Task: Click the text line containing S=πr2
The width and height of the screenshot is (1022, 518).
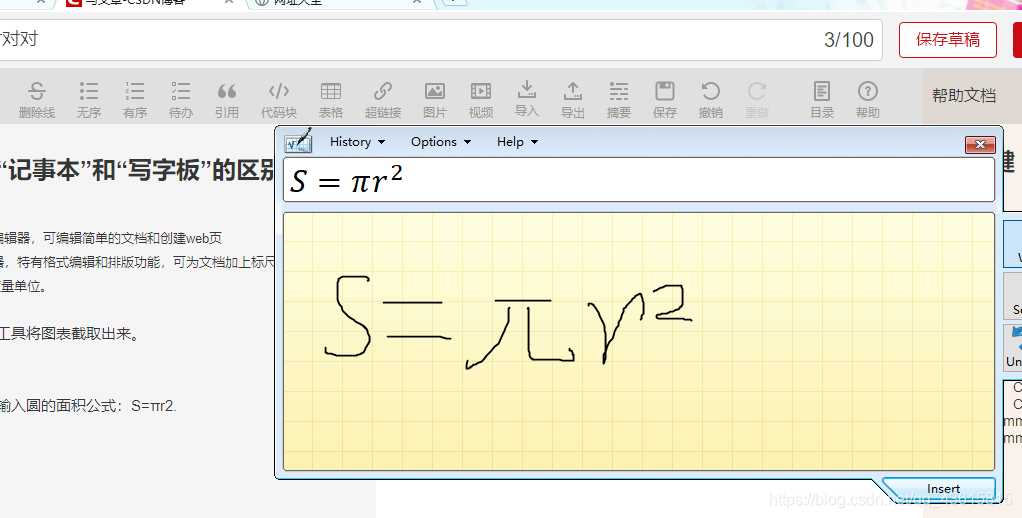Action: point(88,406)
